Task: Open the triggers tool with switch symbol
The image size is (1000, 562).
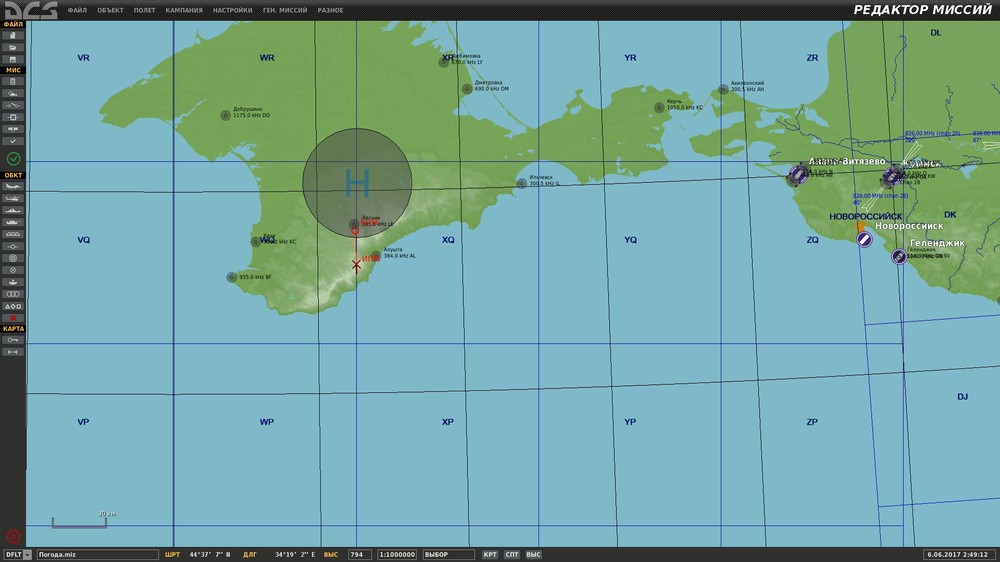Action: click(x=13, y=105)
